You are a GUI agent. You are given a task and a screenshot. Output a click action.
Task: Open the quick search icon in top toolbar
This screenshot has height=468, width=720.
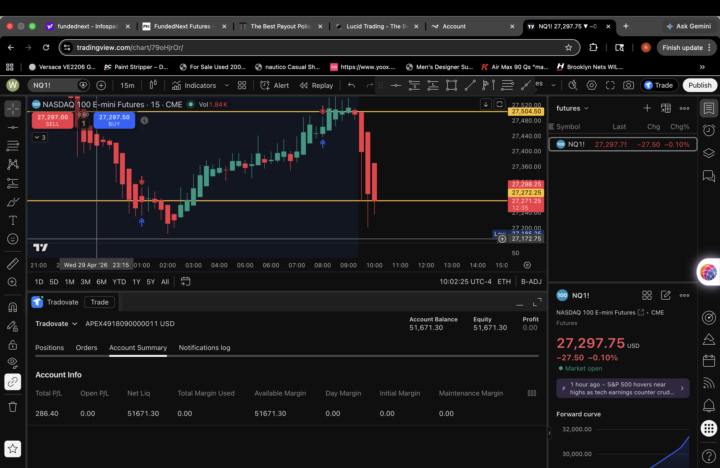(x=573, y=85)
